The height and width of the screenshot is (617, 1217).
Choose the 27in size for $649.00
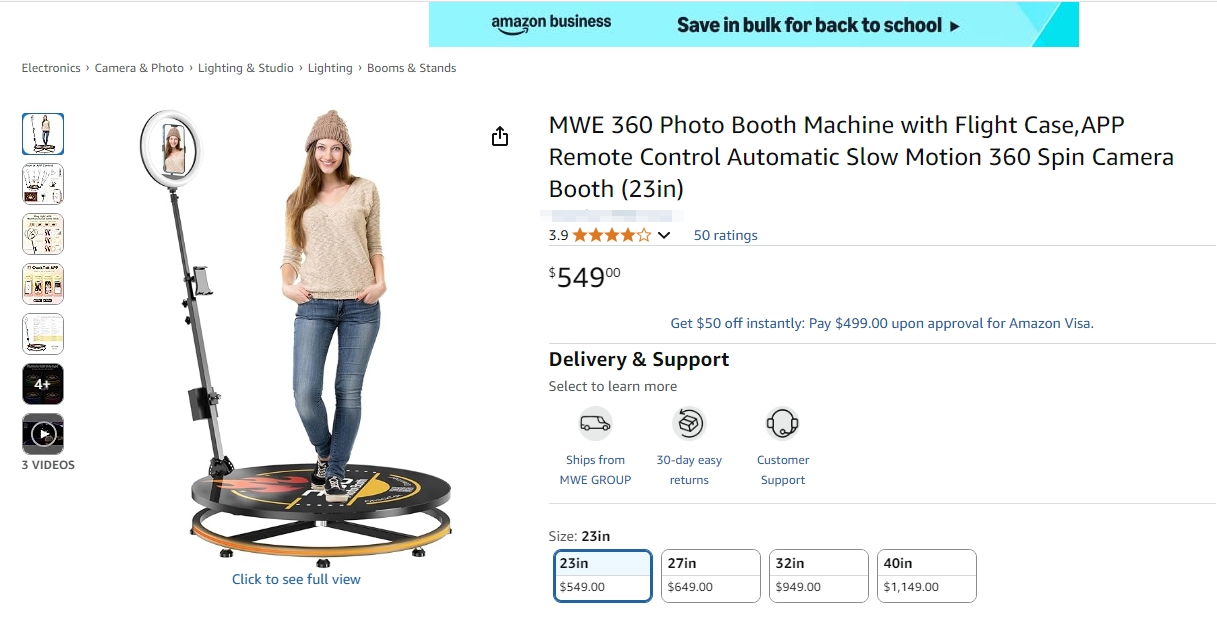pos(711,575)
